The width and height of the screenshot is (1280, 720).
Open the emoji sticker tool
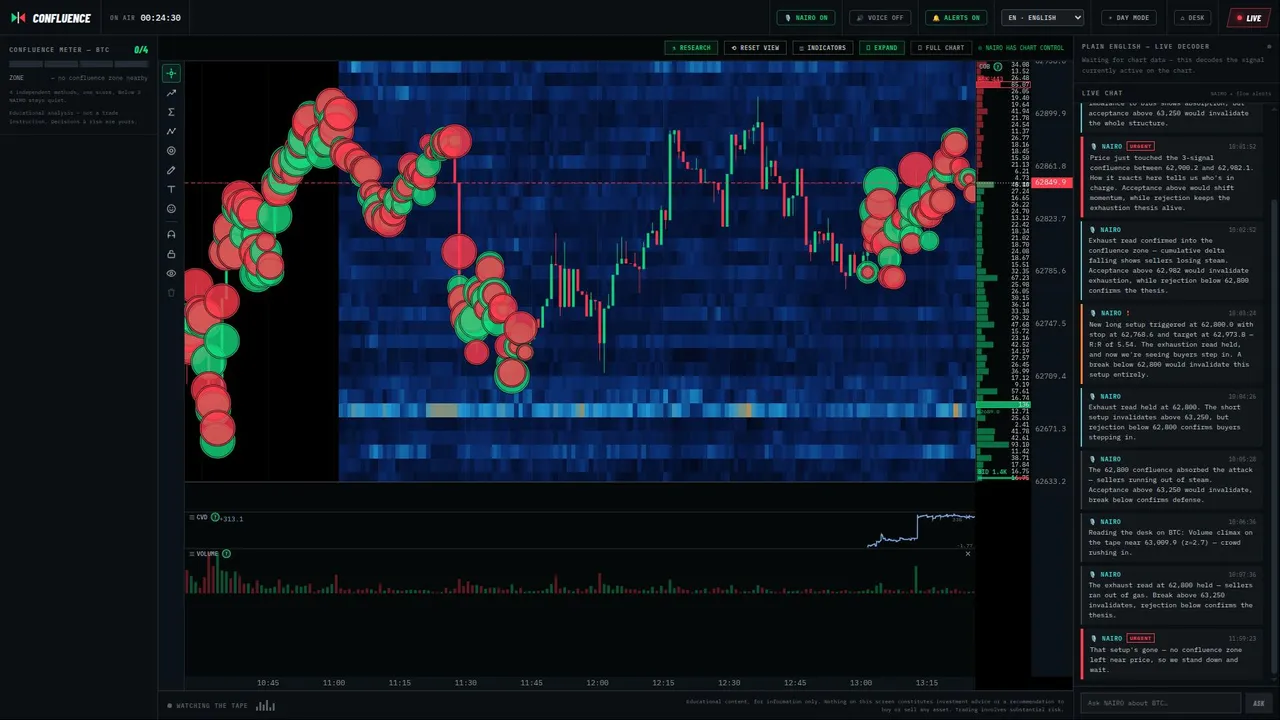pyautogui.click(x=171, y=209)
